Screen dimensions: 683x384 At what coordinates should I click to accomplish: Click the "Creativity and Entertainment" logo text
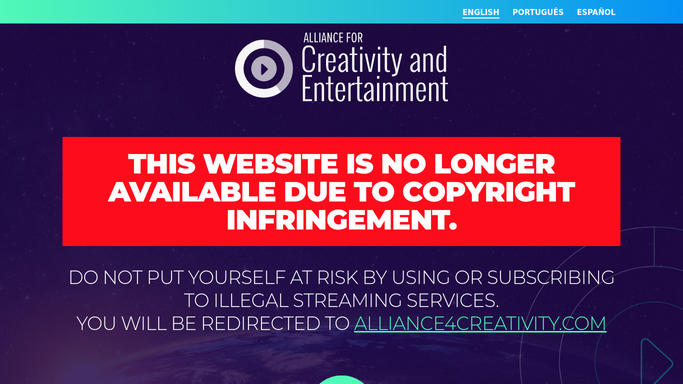tap(375, 74)
